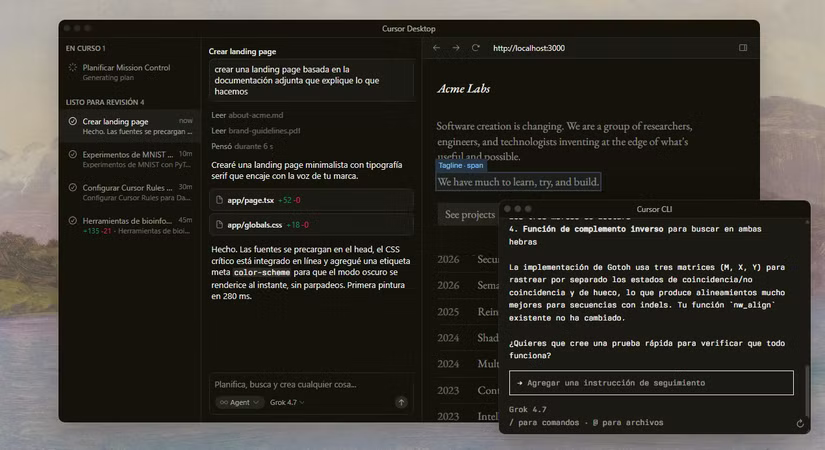Viewport: 825px width, 450px height.
Task: Click the checkmark icon of Configurar Cursor Rules
Action: [x=73, y=187]
